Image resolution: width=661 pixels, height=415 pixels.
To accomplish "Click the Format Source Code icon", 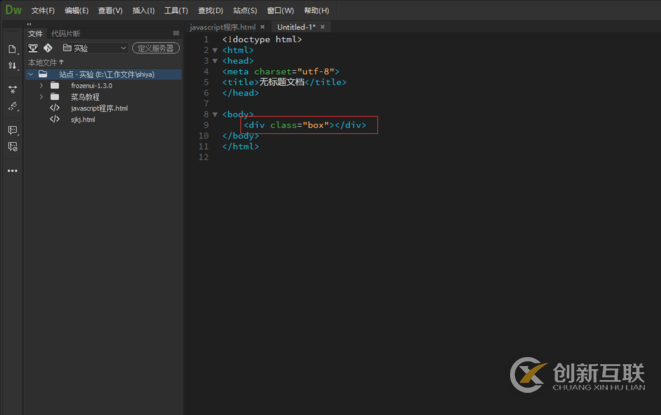I will (12, 105).
